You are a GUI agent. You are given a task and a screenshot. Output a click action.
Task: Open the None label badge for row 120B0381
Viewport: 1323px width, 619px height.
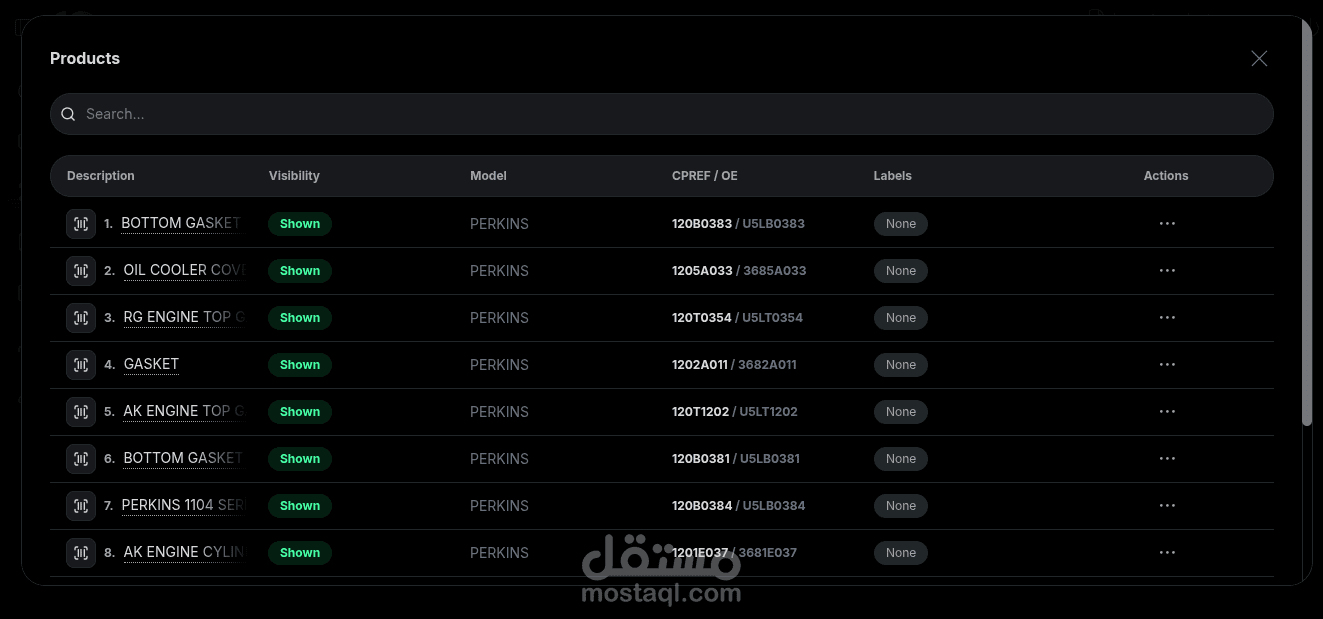(x=901, y=459)
